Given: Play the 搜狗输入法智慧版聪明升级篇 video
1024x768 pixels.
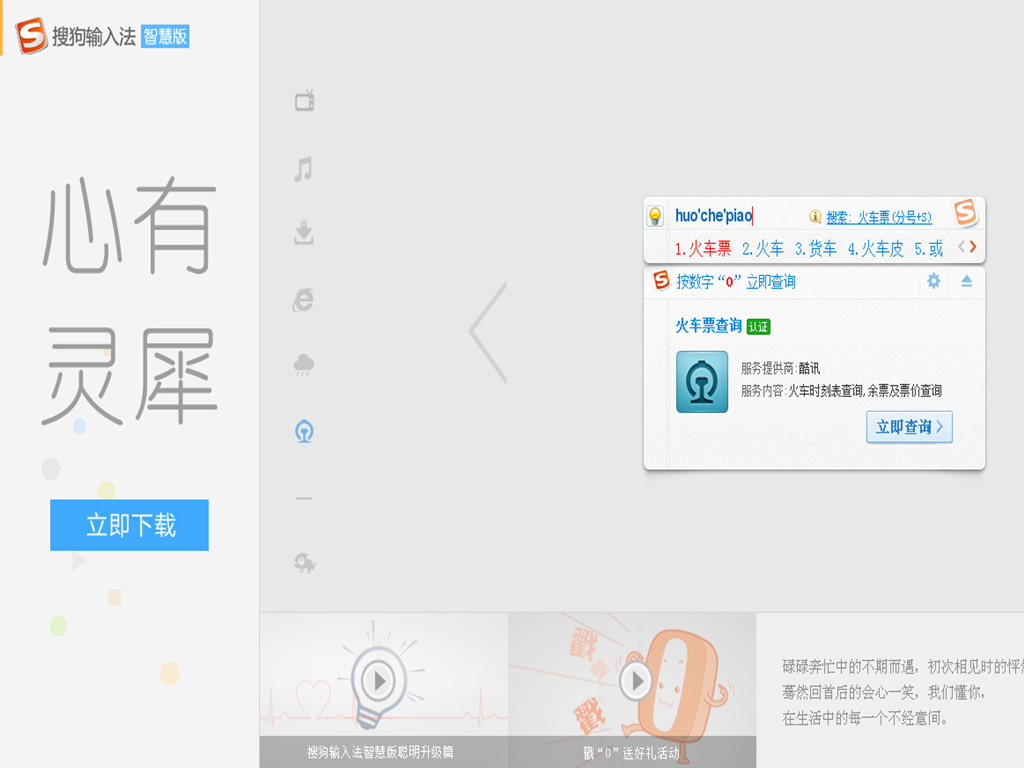Looking at the screenshot, I should [x=379, y=680].
